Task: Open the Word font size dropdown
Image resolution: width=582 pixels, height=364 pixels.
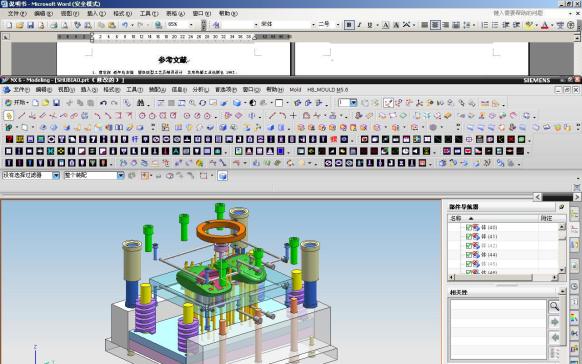Action: point(338,24)
